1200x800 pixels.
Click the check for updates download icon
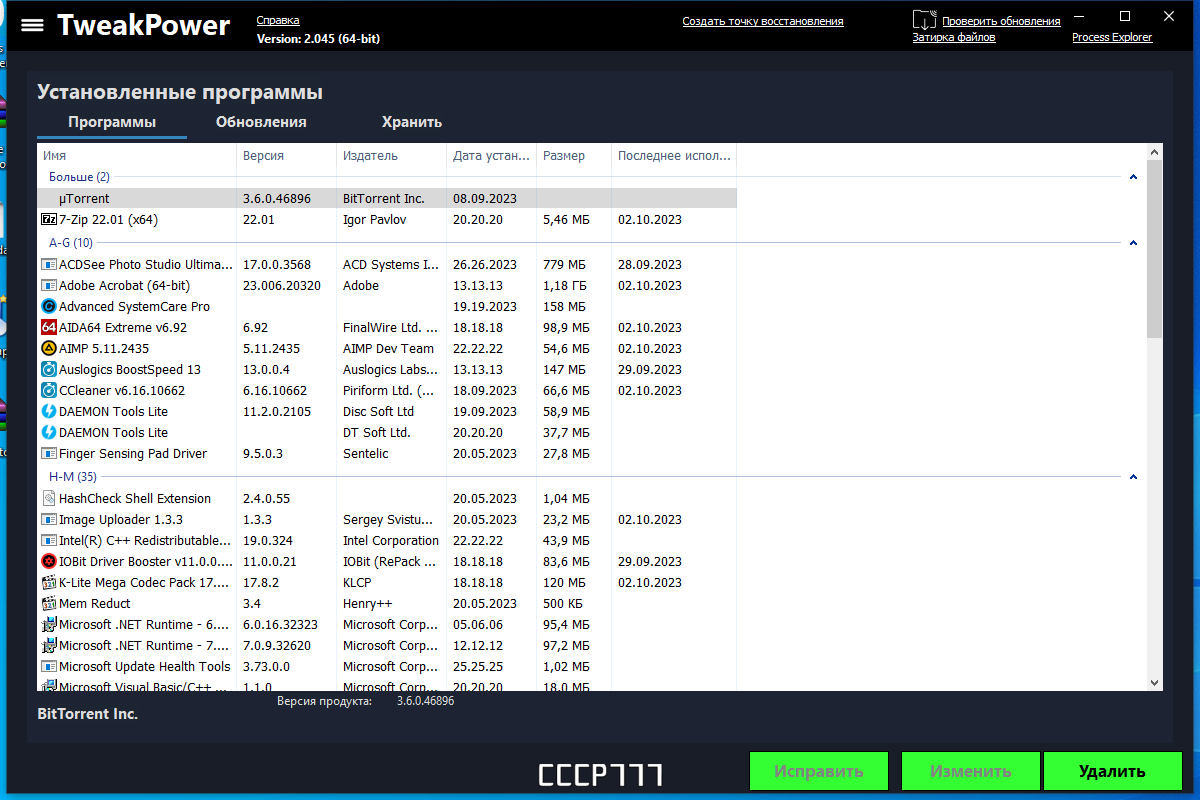pos(925,20)
